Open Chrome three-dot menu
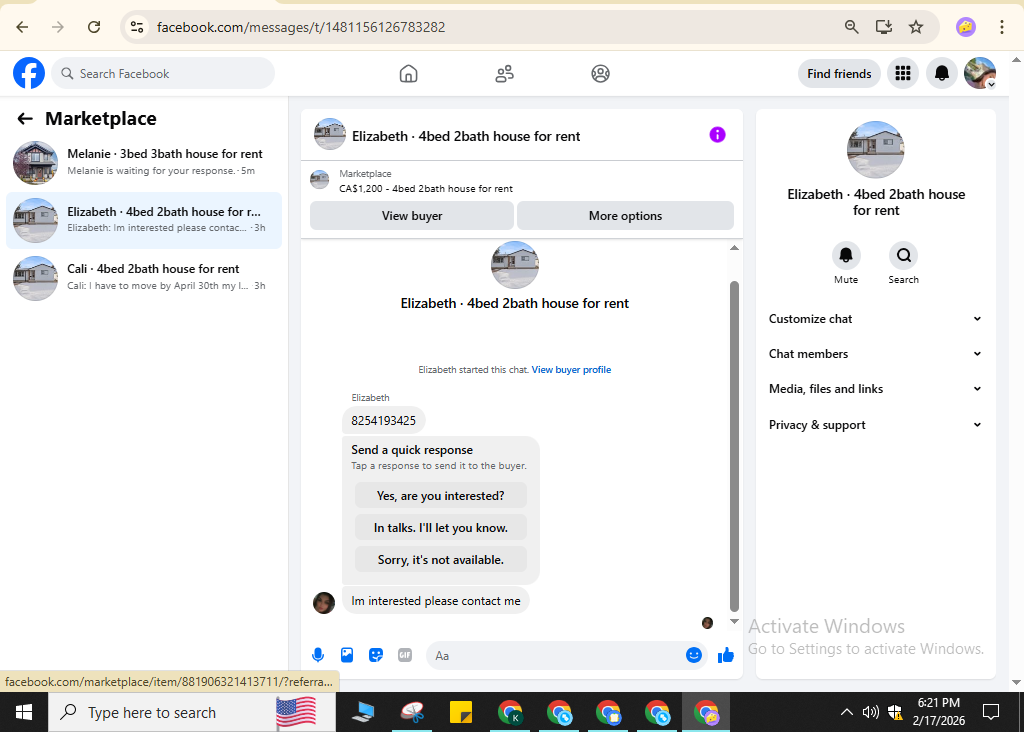The width and height of the screenshot is (1024, 732). click(1001, 27)
